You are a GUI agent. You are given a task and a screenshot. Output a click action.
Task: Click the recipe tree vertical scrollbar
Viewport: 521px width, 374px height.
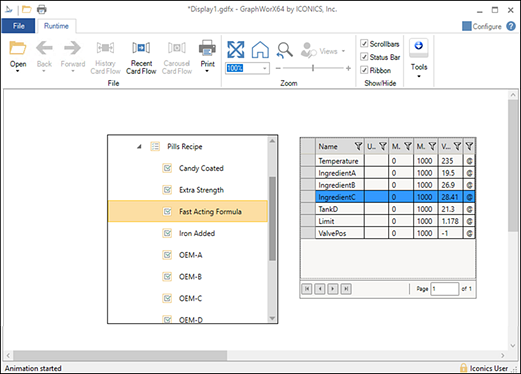(x=272, y=218)
